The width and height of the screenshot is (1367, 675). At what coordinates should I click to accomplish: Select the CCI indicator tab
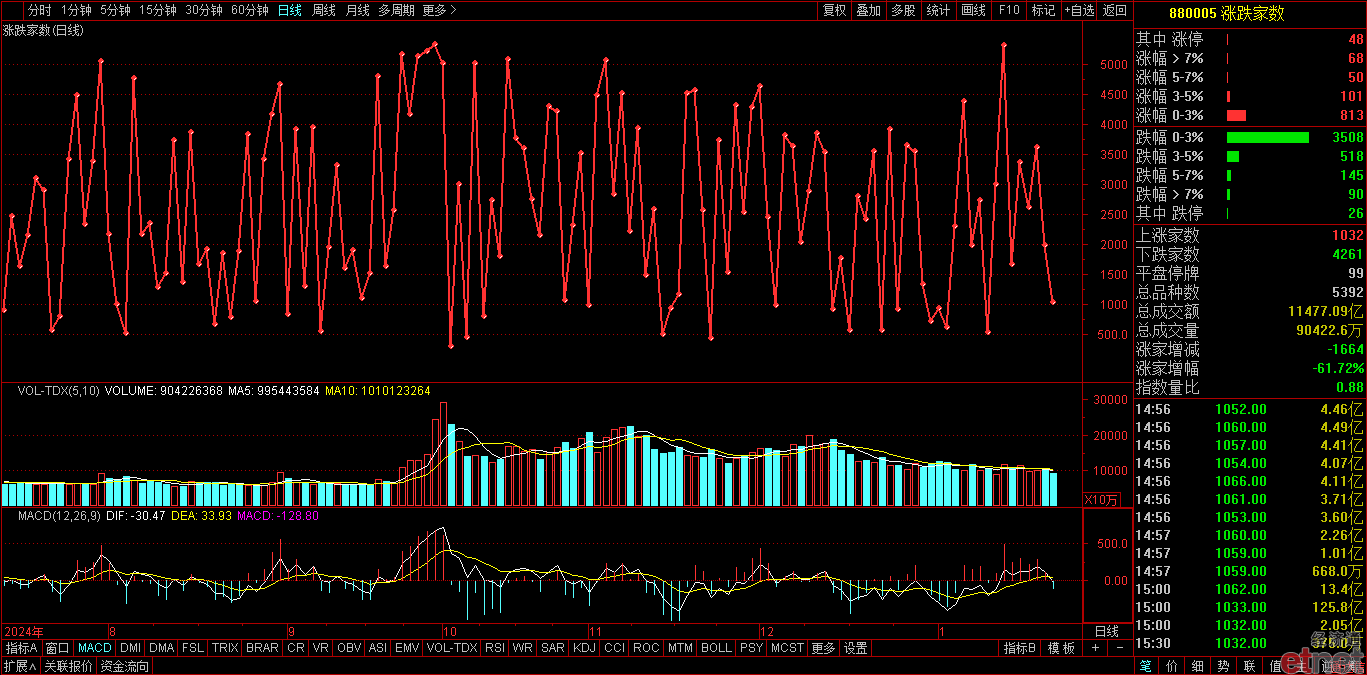coord(614,648)
